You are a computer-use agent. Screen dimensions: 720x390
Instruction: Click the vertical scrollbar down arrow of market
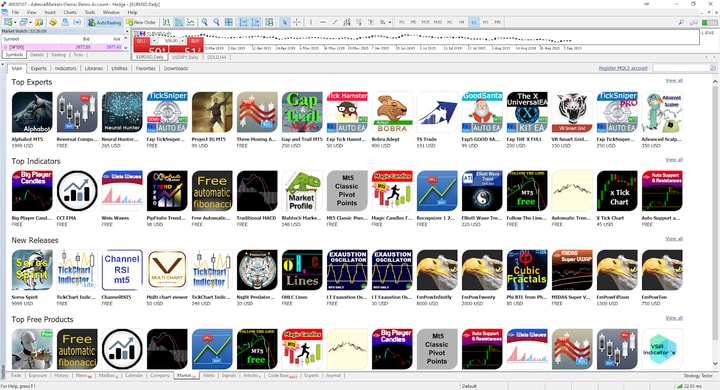pos(715,364)
